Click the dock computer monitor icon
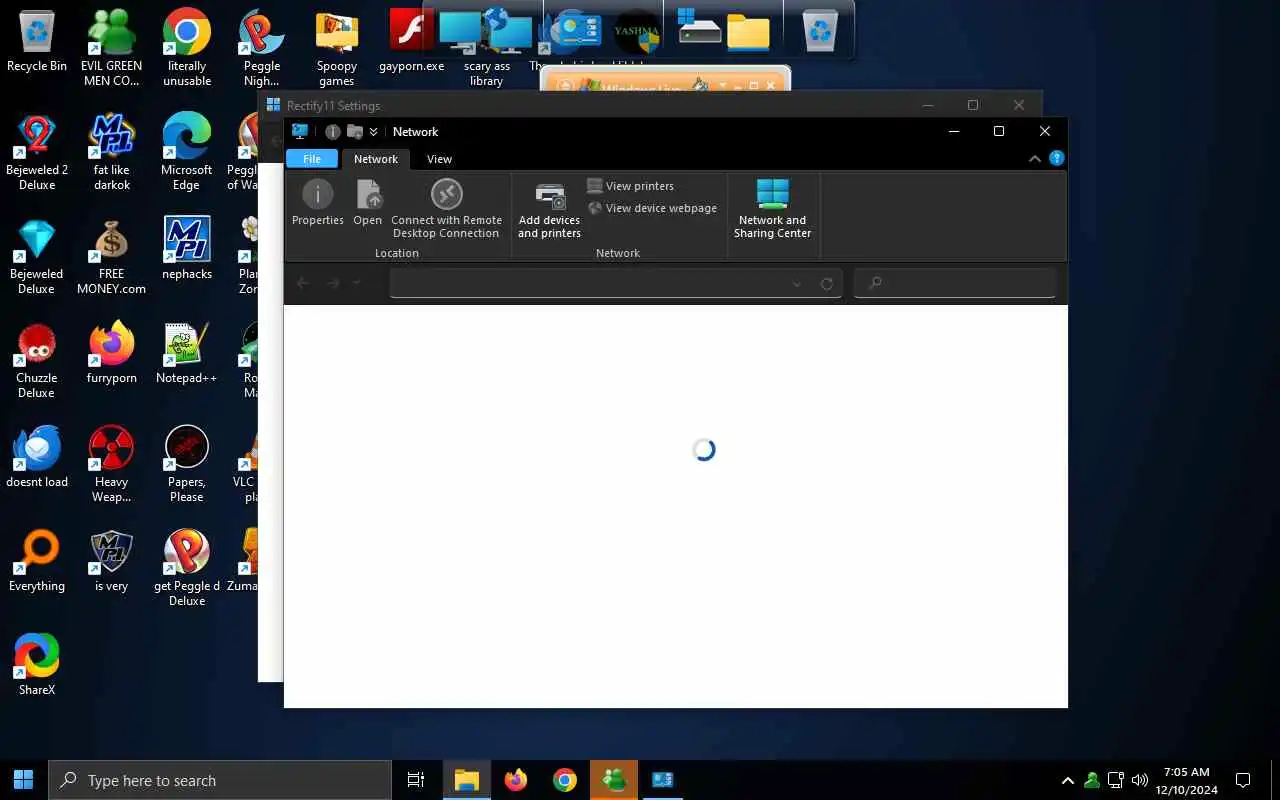1280x800 pixels. [x=460, y=31]
